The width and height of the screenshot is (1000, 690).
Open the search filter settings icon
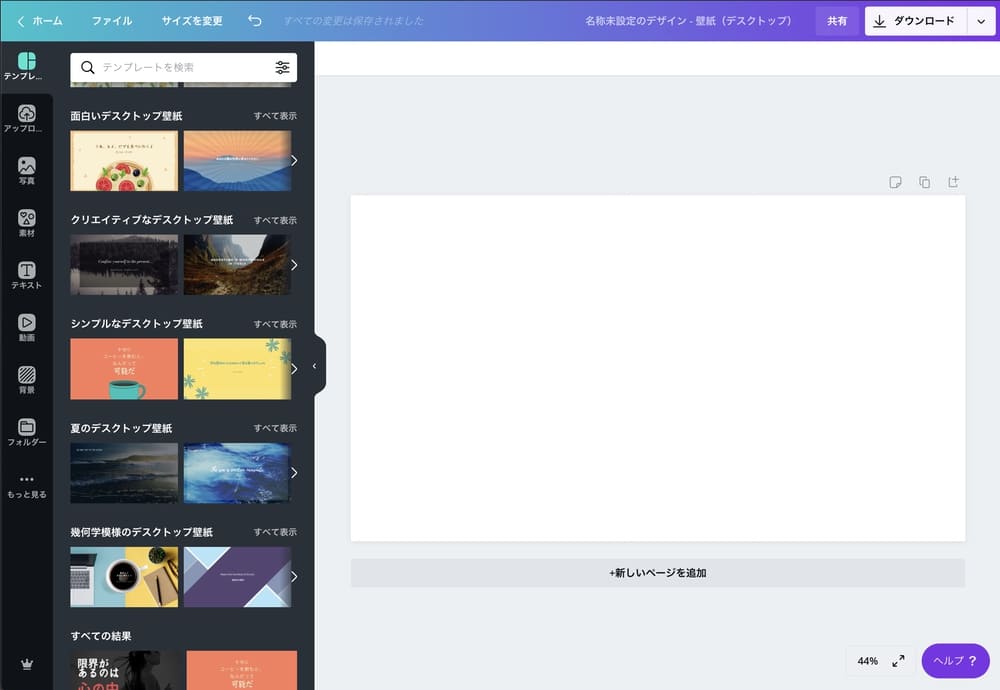coord(282,67)
